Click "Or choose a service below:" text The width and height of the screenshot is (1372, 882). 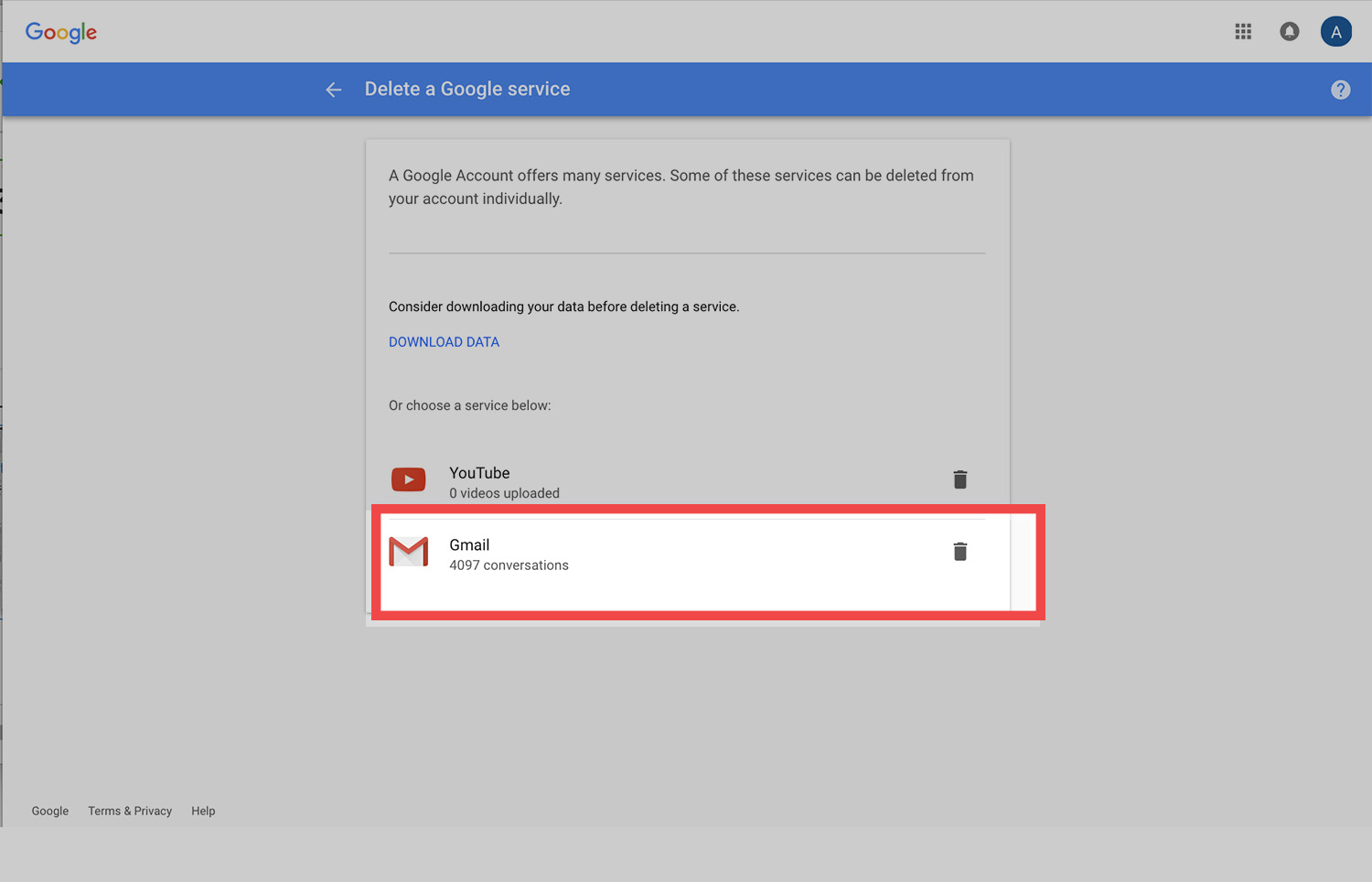coord(469,405)
